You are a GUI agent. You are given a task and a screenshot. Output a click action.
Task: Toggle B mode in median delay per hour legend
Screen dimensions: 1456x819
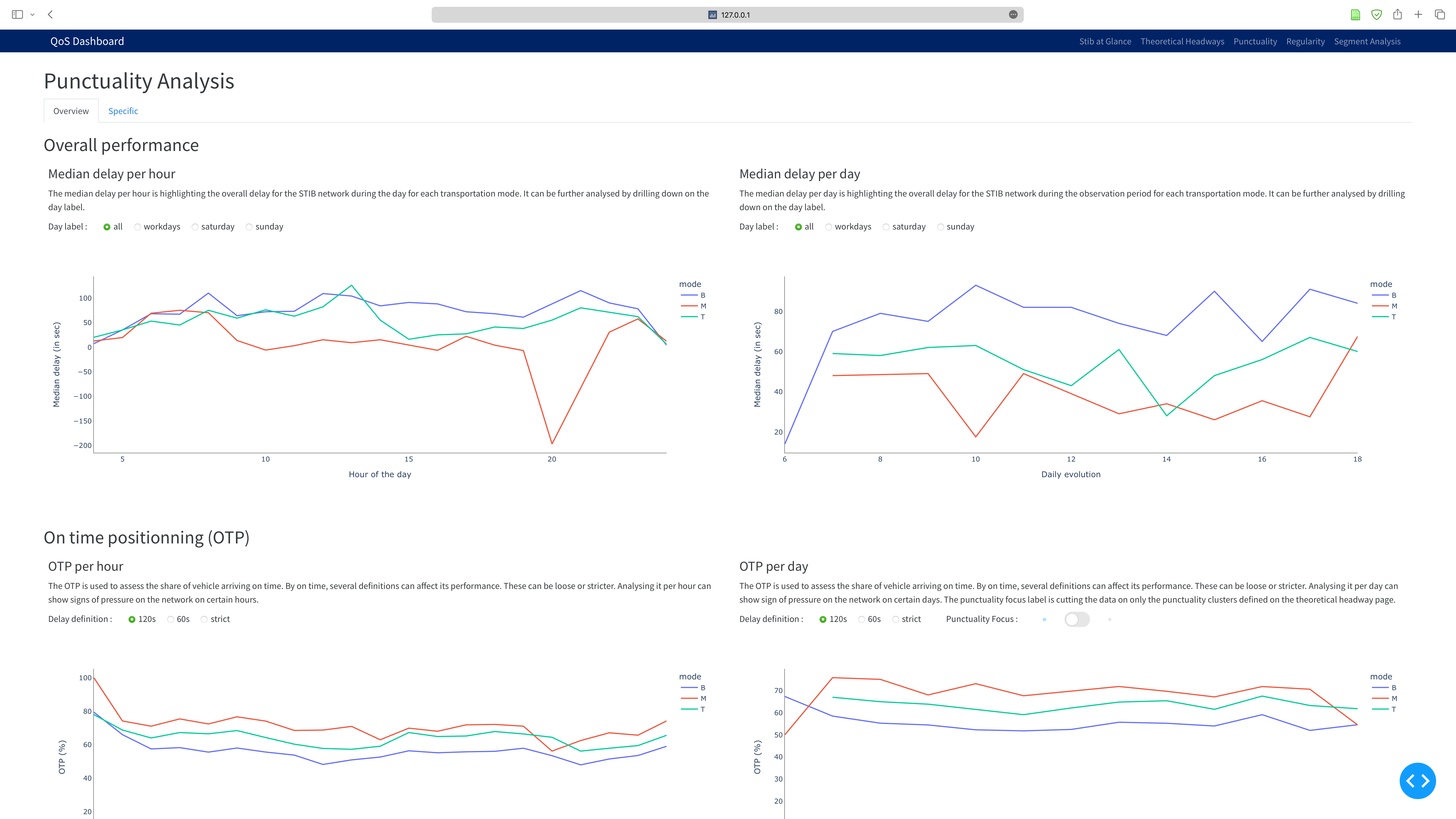pos(694,295)
